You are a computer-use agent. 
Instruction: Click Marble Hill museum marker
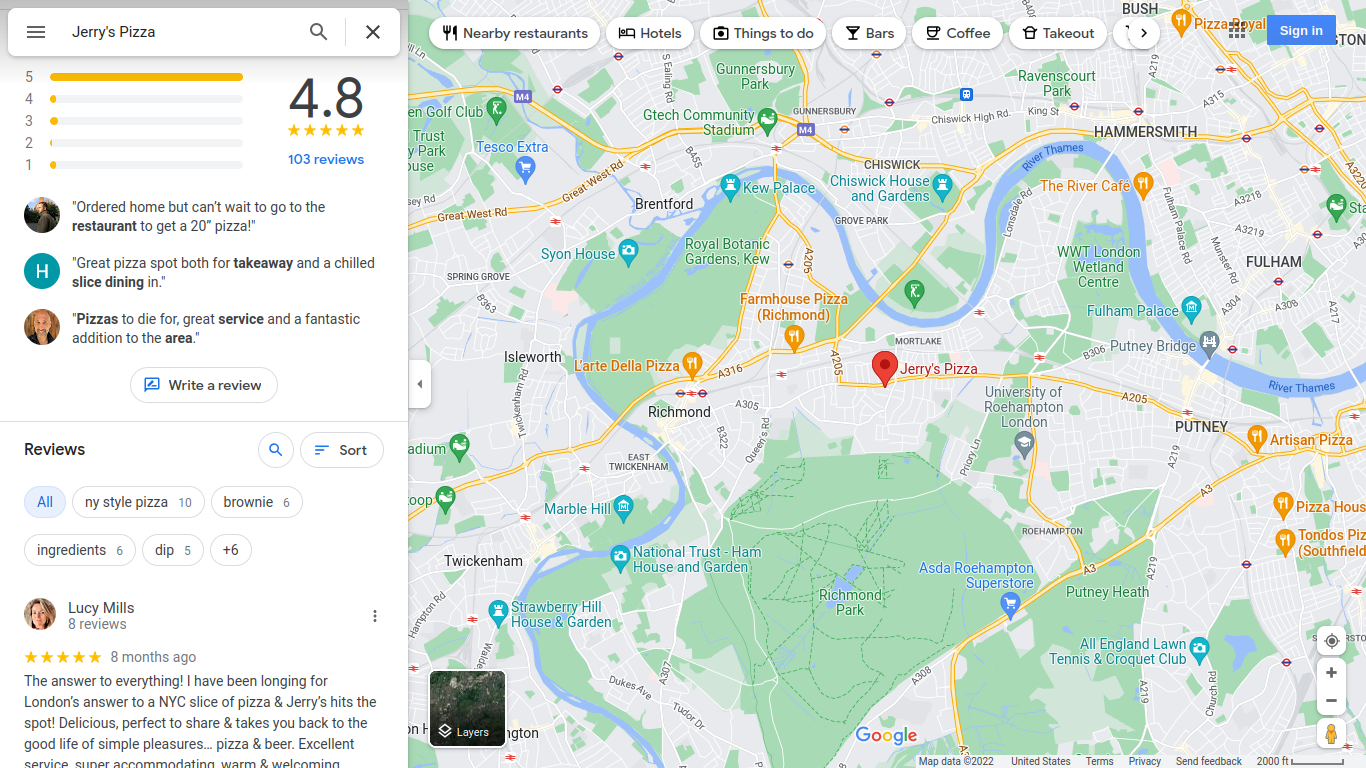pos(624,508)
